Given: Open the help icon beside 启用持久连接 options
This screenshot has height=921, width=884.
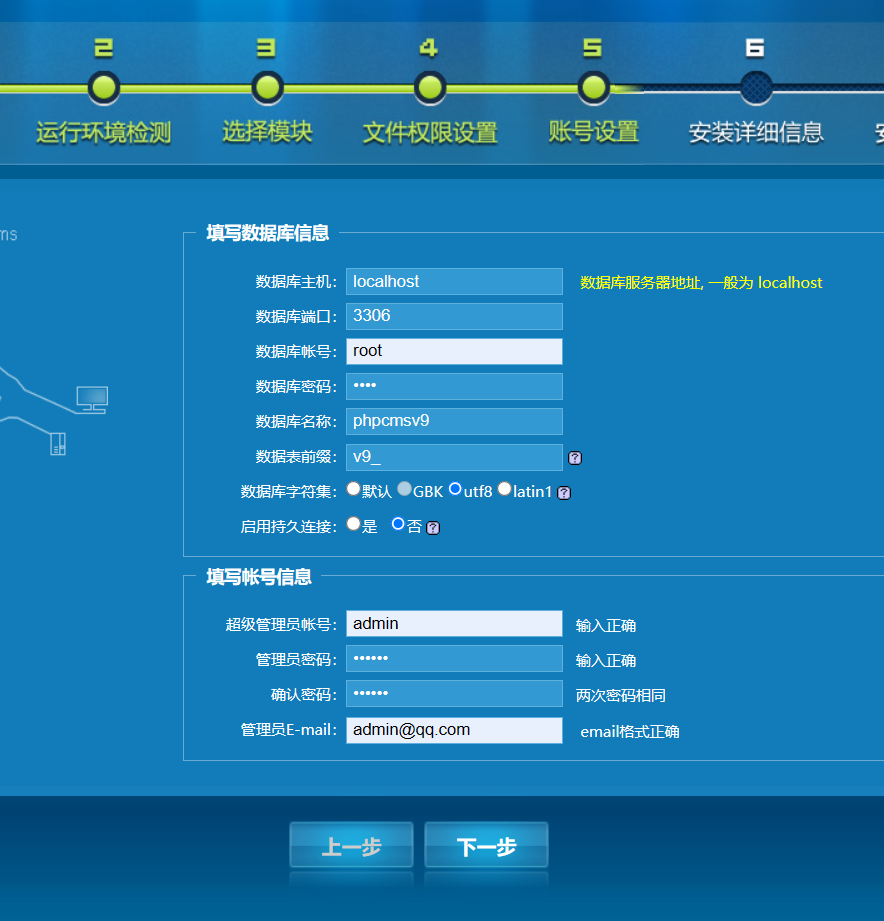Looking at the screenshot, I should point(431,526).
